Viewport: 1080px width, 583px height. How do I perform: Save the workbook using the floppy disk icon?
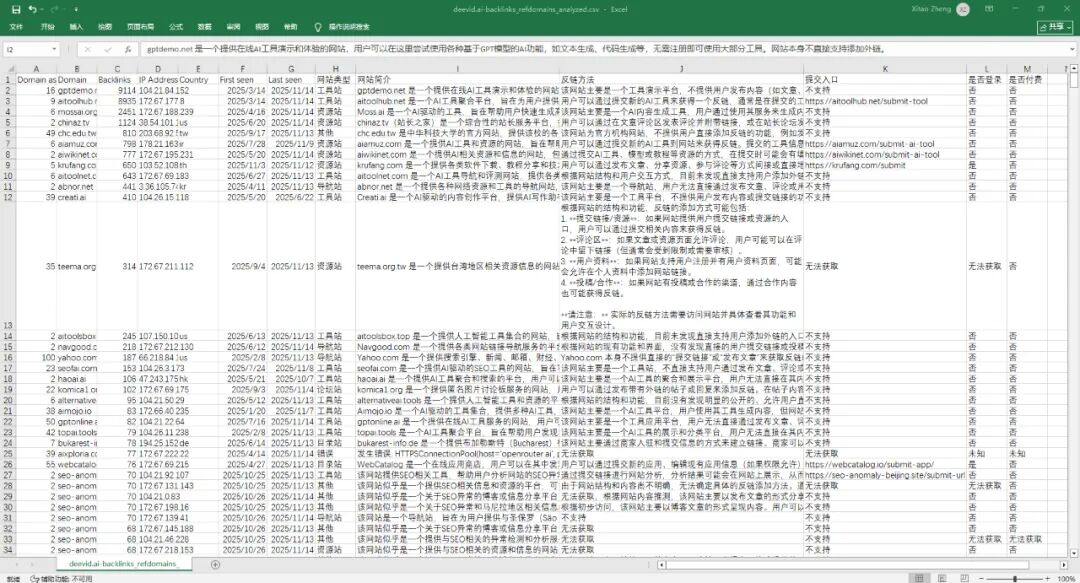[17, 10]
